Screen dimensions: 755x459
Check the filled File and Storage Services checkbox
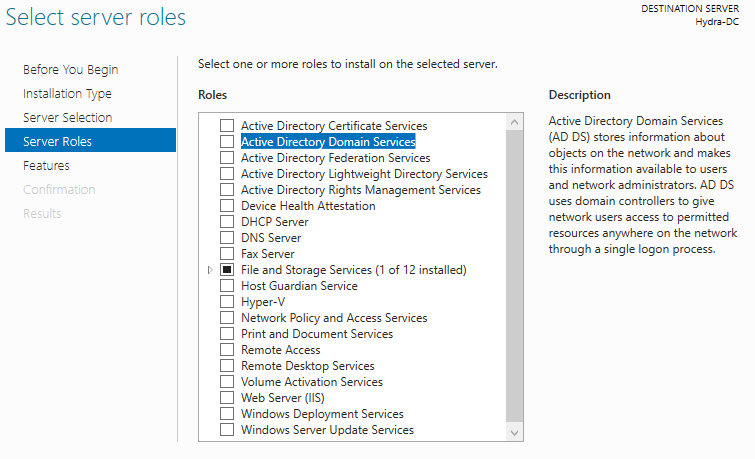click(x=227, y=270)
